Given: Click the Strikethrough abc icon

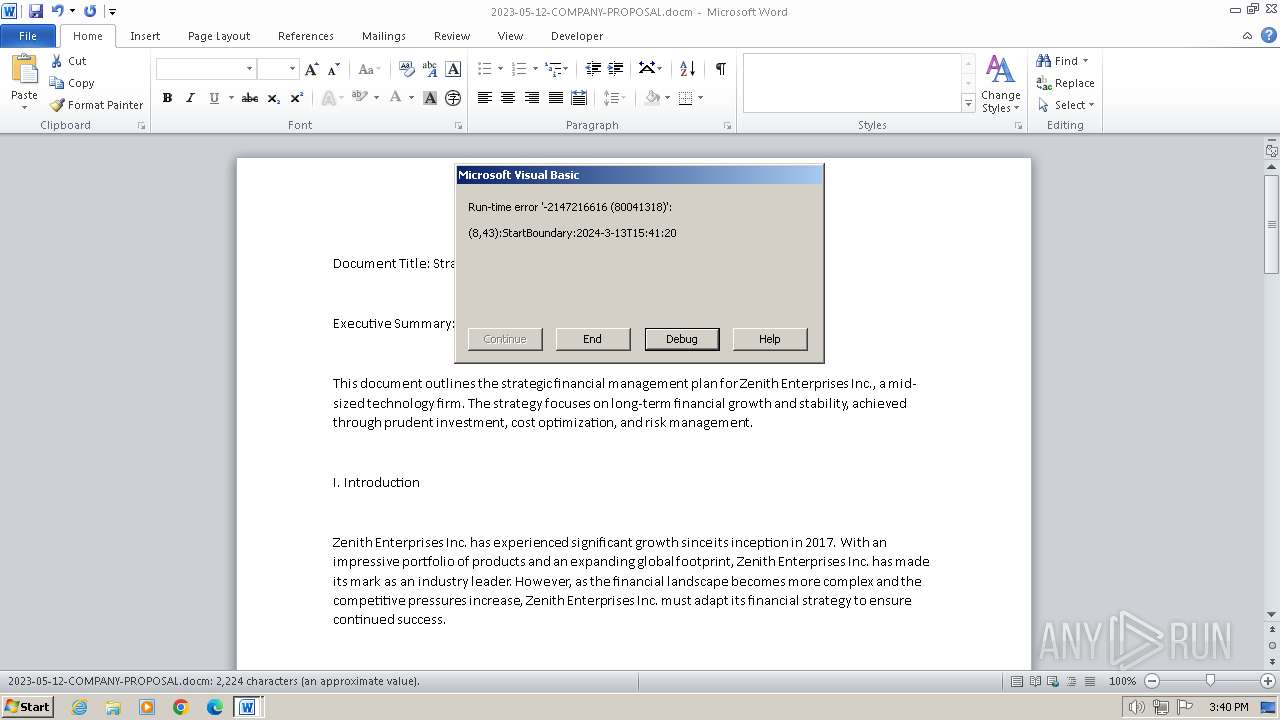Looking at the screenshot, I should pos(250,98).
